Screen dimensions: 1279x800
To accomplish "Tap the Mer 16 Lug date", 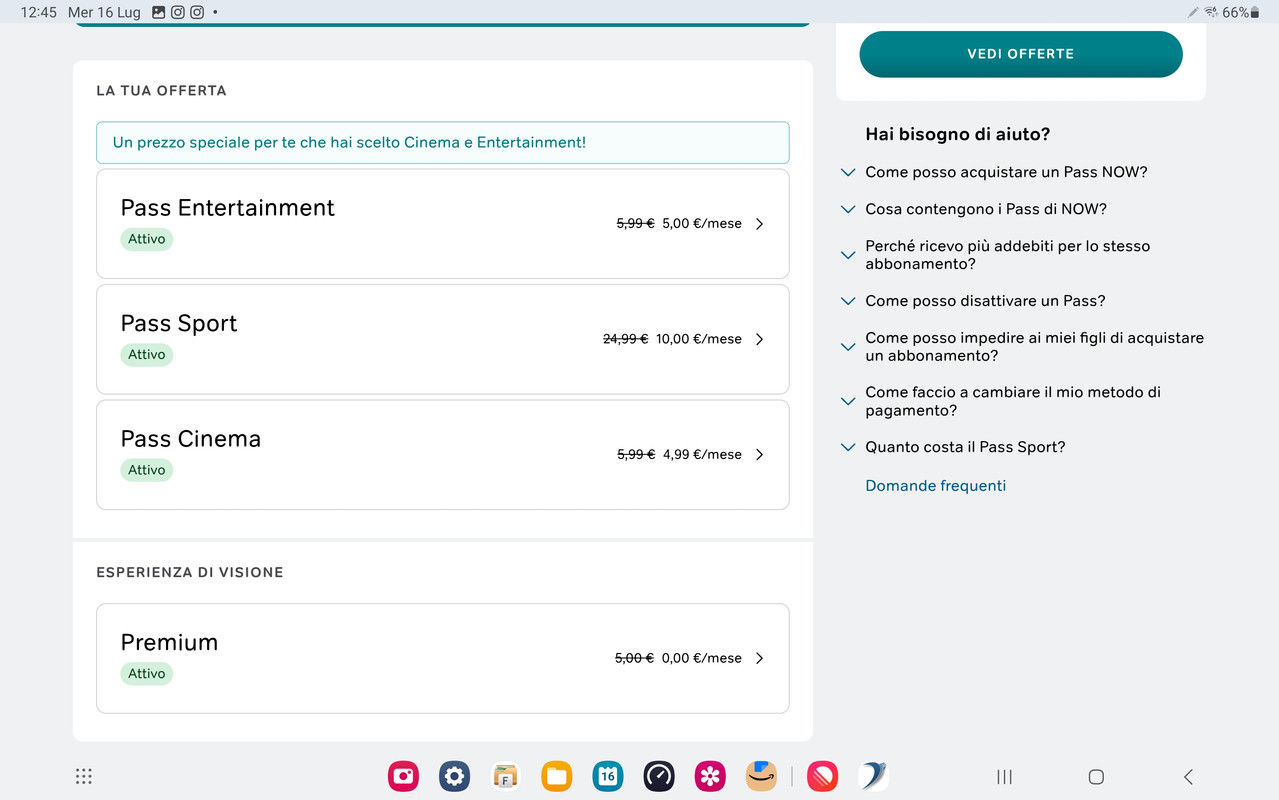I will coord(104,12).
